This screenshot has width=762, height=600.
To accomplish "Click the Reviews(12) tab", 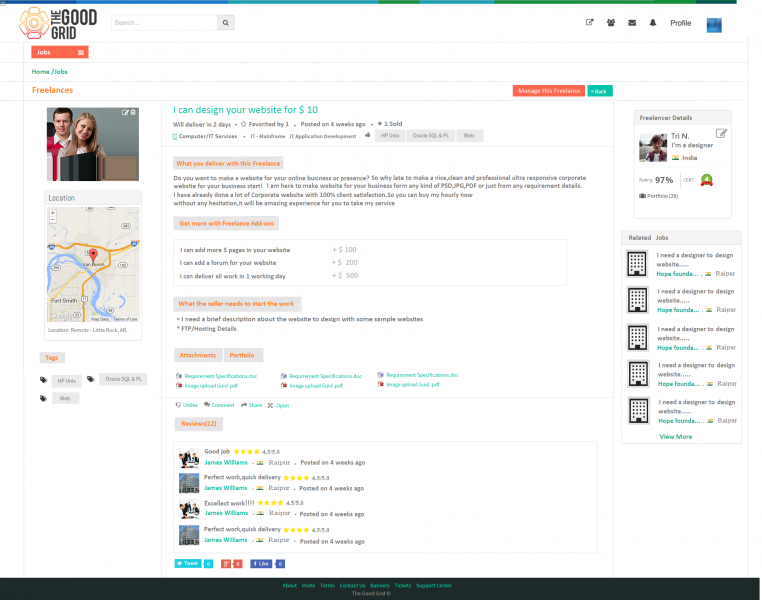I will point(199,424).
